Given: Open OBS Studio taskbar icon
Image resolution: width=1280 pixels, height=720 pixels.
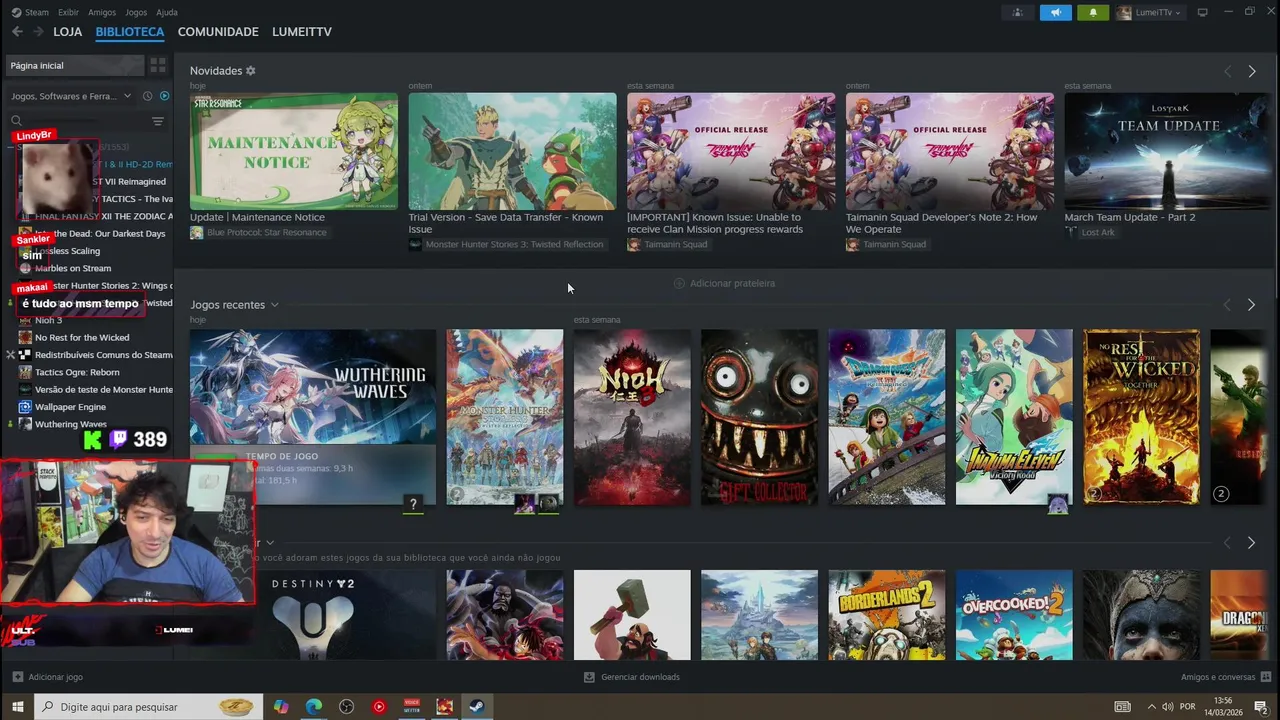Looking at the screenshot, I should [346, 707].
